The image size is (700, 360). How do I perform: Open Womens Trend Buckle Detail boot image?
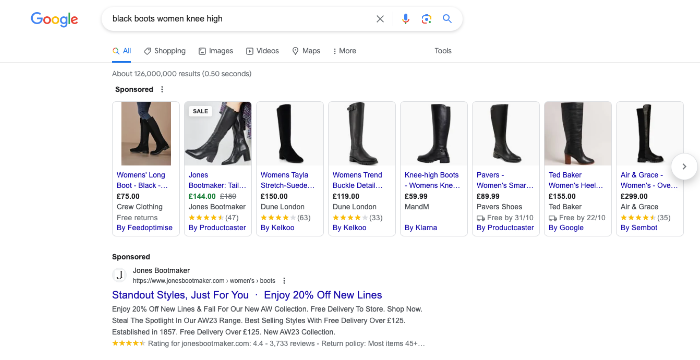pos(362,134)
